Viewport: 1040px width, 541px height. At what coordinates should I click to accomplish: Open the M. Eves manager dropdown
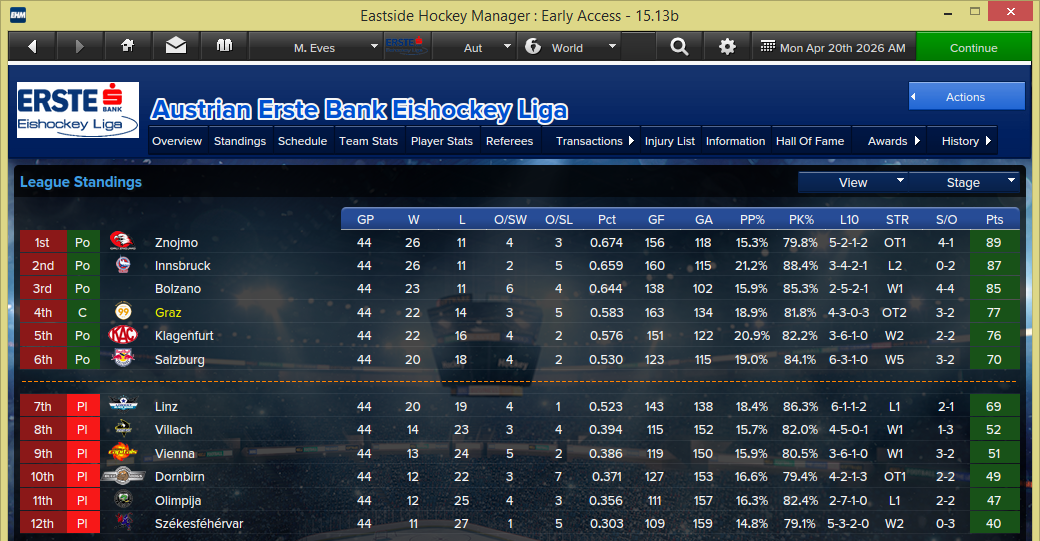tap(316, 47)
